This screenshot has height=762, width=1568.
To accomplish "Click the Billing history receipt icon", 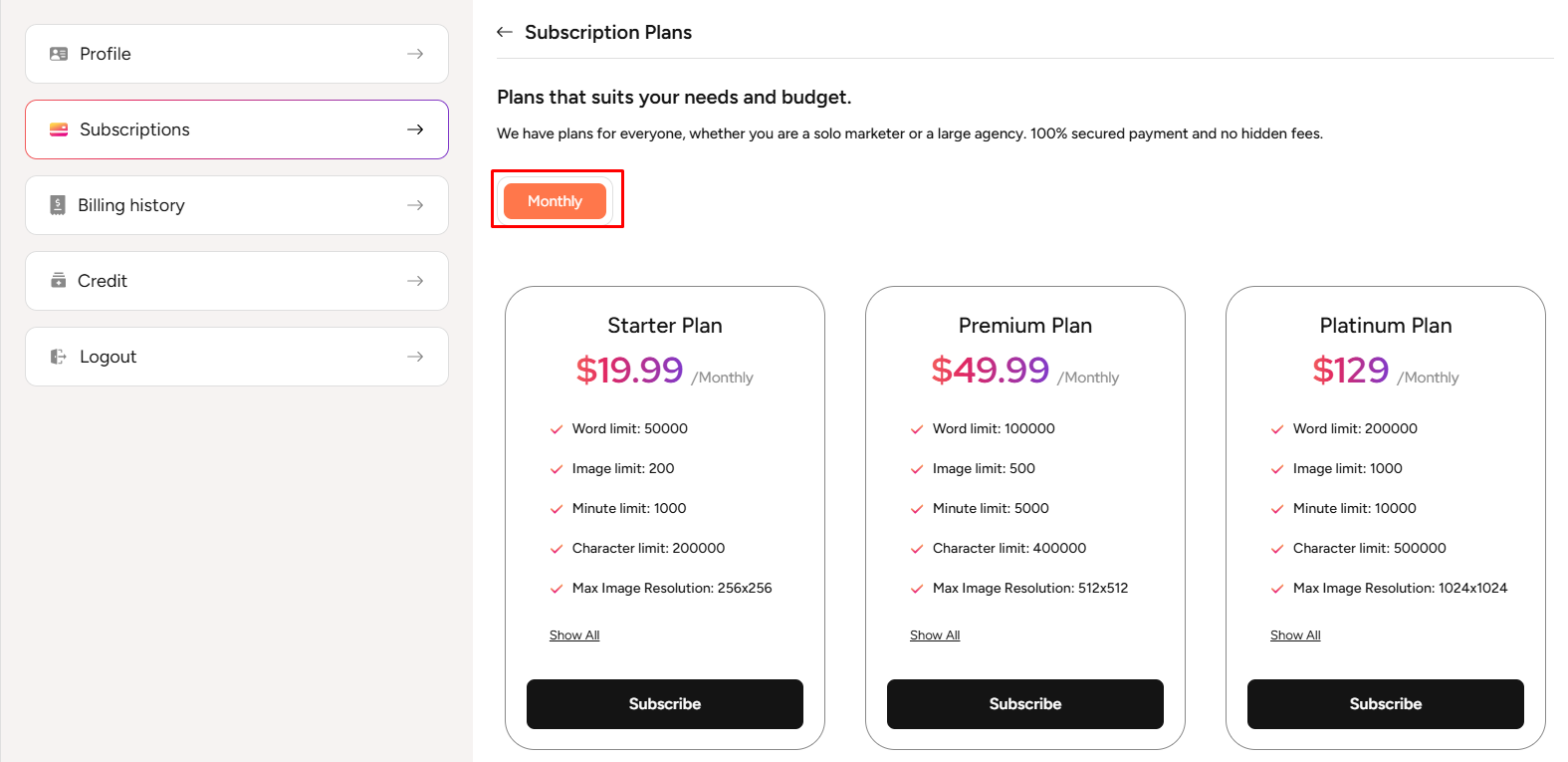I will [x=58, y=205].
